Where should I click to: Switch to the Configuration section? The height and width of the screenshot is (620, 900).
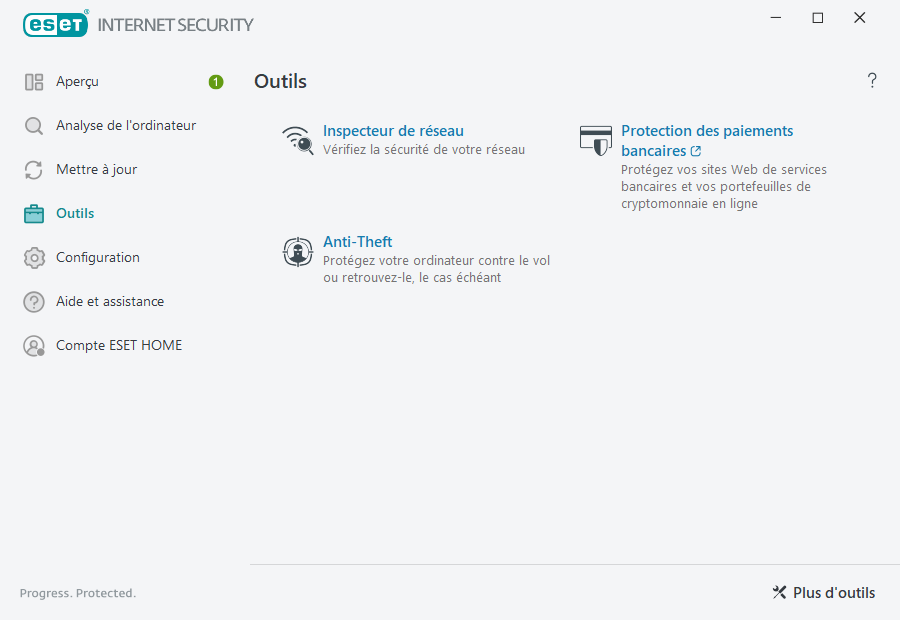pyautogui.click(x=97, y=257)
